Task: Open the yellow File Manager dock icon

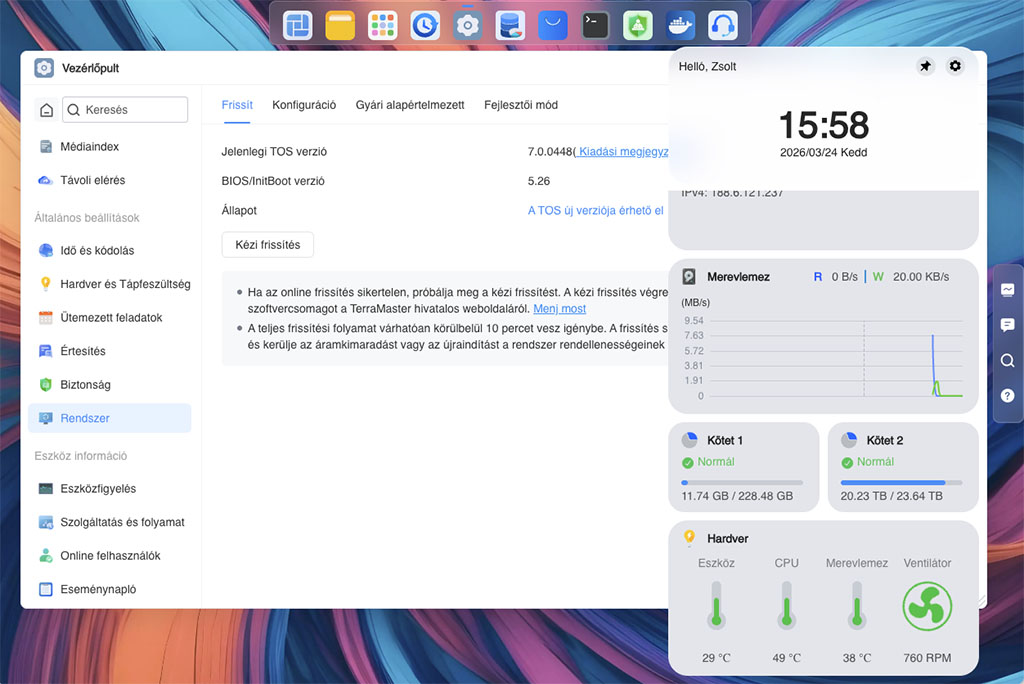Action: (340, 25)
